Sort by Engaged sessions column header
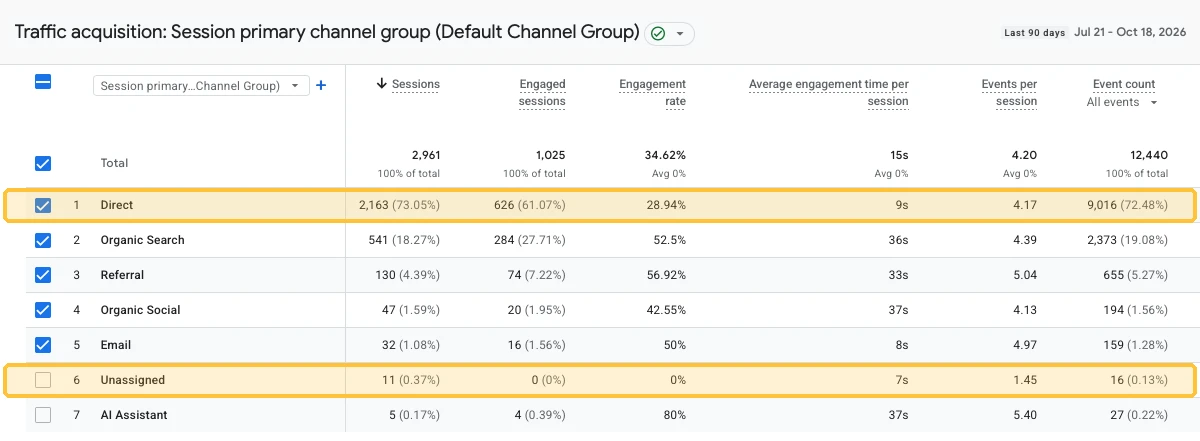1200x441 pixels. [x=542, y=93]
